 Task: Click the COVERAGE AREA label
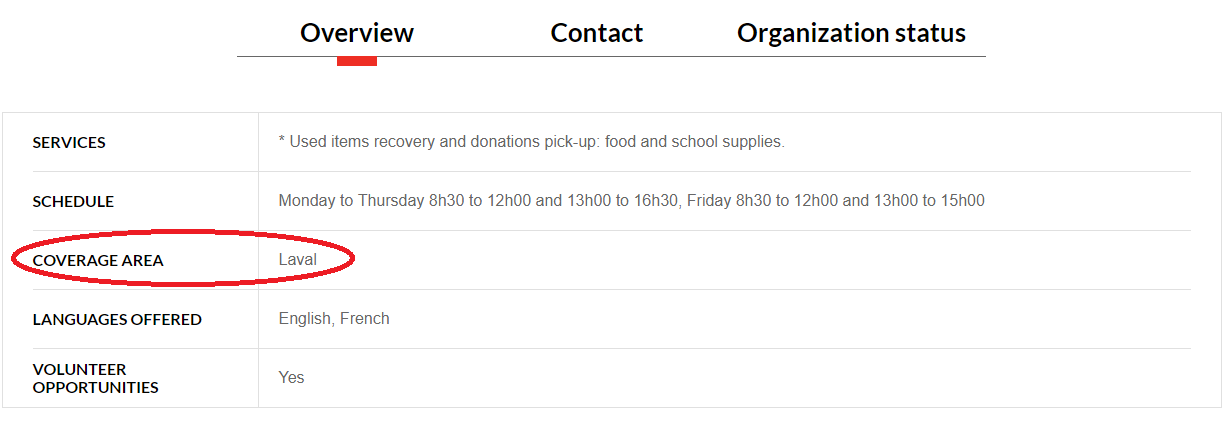pyautogui.click(x=98, y=261)
